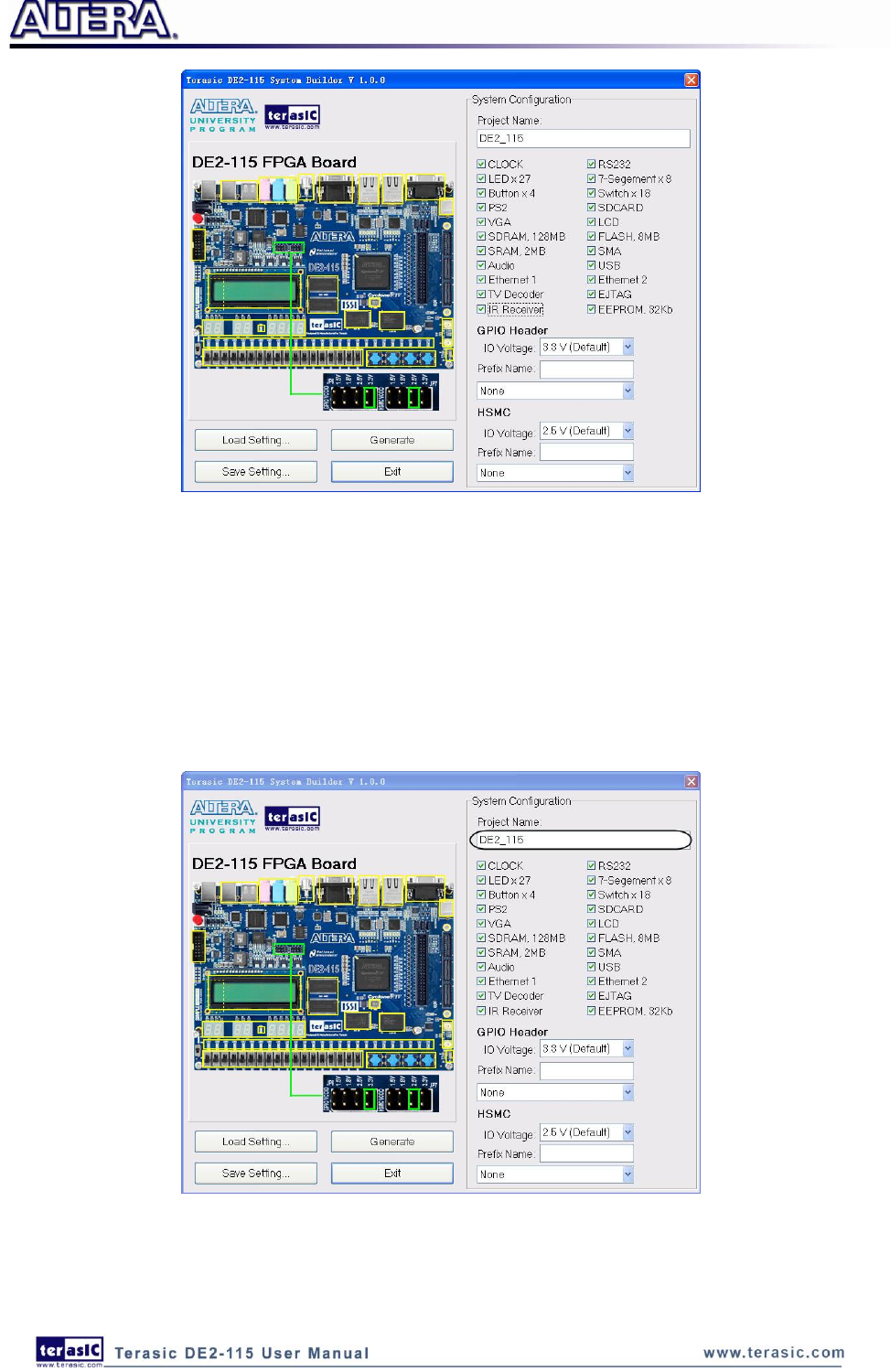Uncheck RS232 in the upper dialog
This screenshot has width=890, height=1372.
(x=592, y=165)
